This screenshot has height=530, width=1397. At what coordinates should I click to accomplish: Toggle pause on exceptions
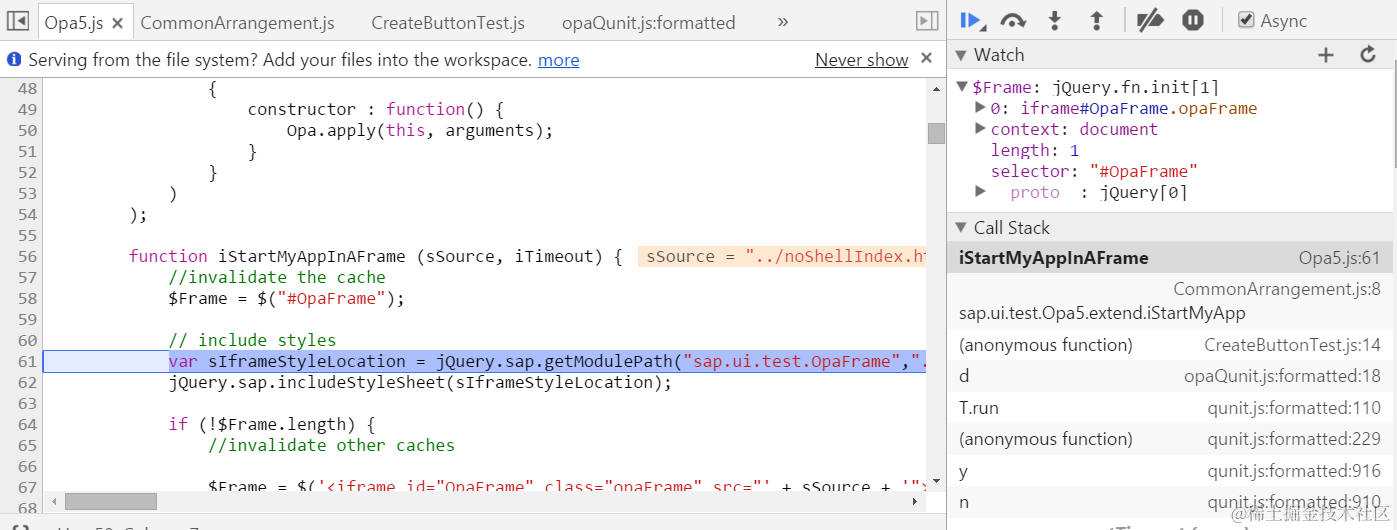[x=1192, y=20]
